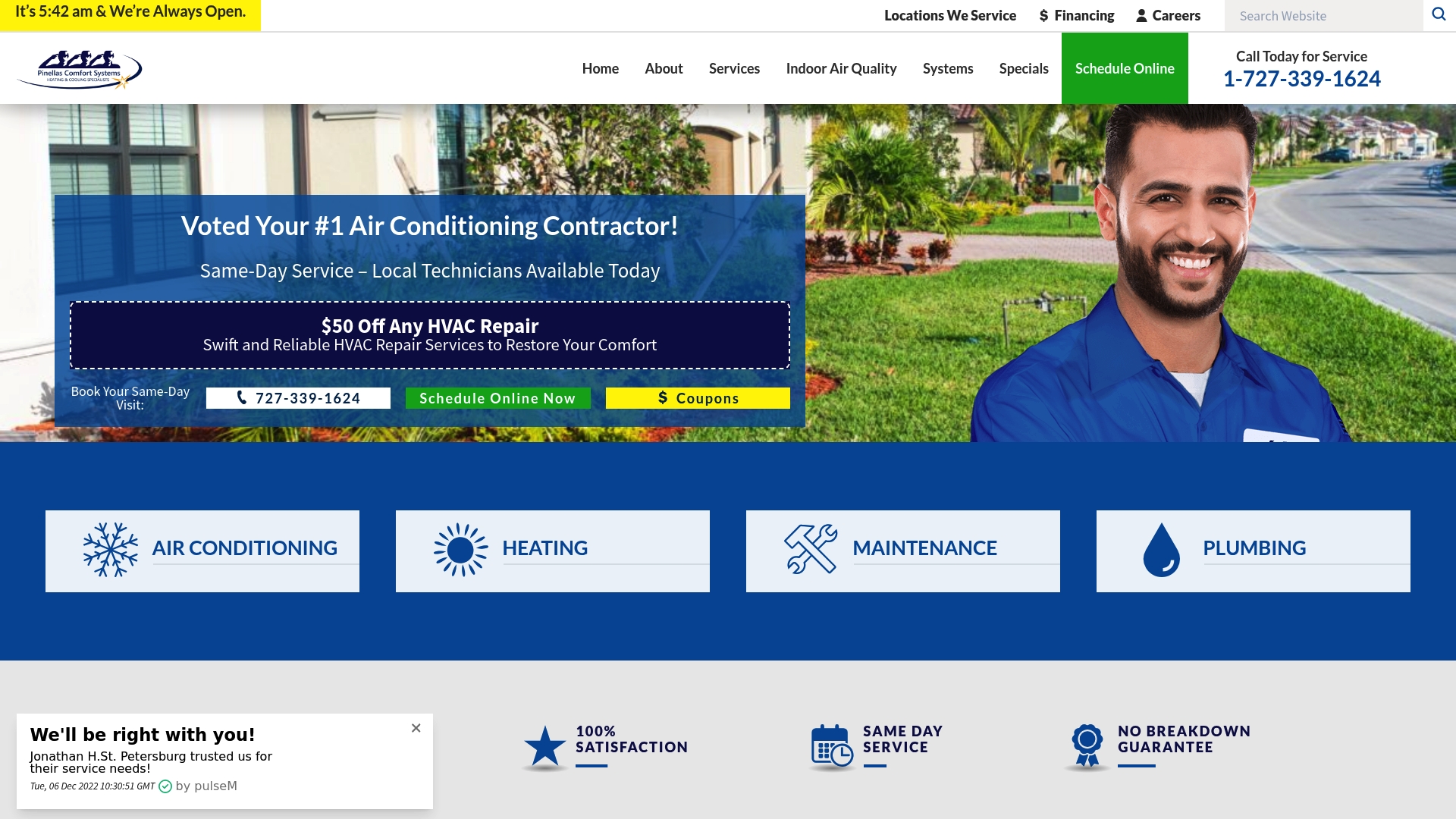This screenshot has height=819, width=1456.
Task: Click the crossed tools Maintenance icon
Action: [811, 548]
